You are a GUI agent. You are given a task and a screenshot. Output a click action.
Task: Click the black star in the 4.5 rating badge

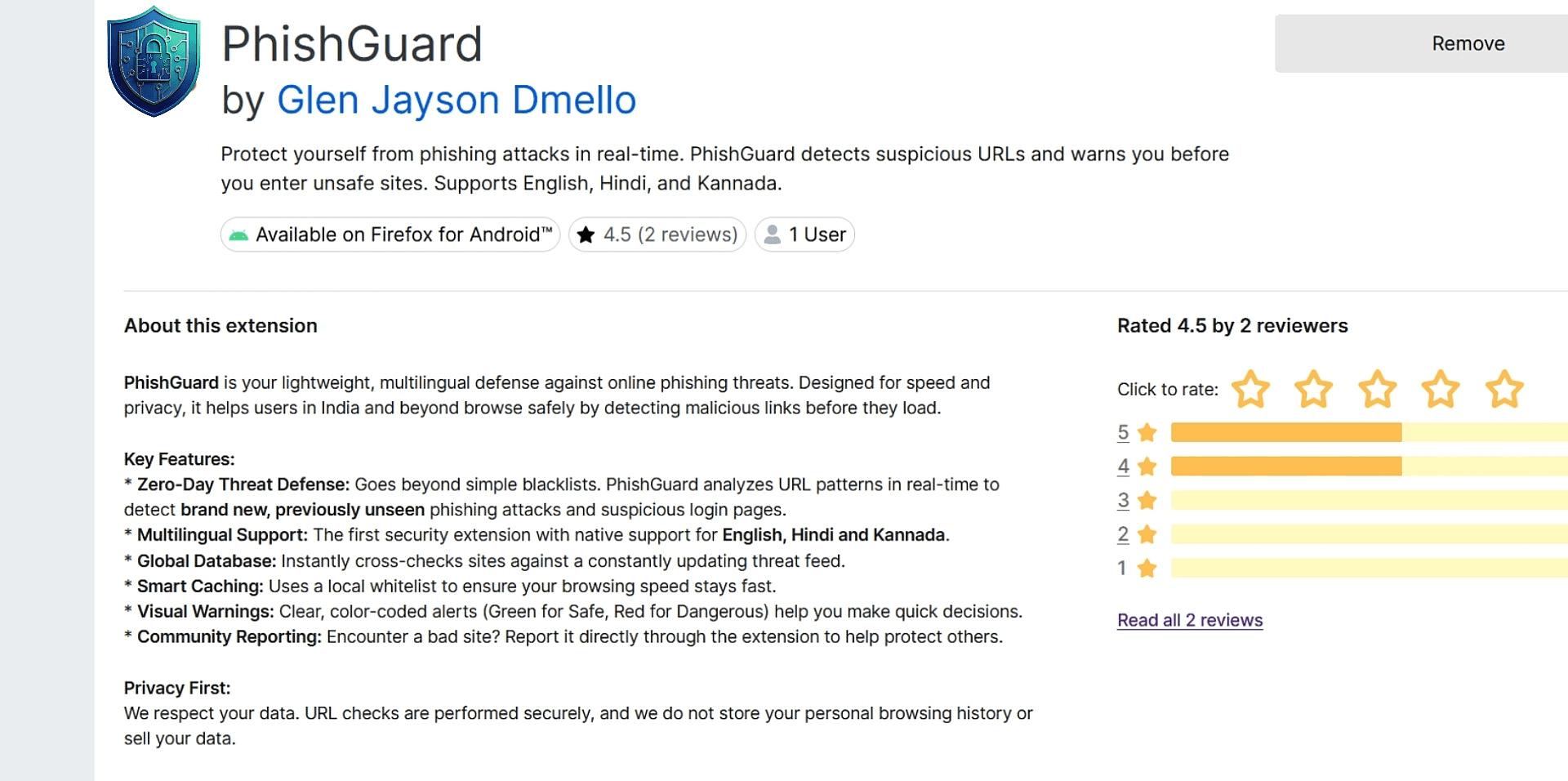coord(585,234)
